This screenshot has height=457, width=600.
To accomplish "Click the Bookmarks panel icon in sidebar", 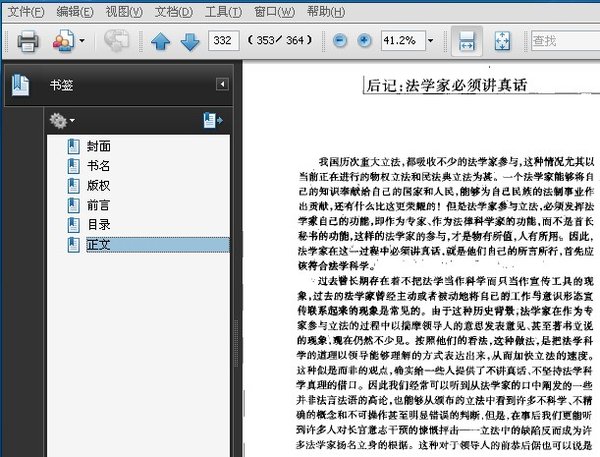I will 20,85.
